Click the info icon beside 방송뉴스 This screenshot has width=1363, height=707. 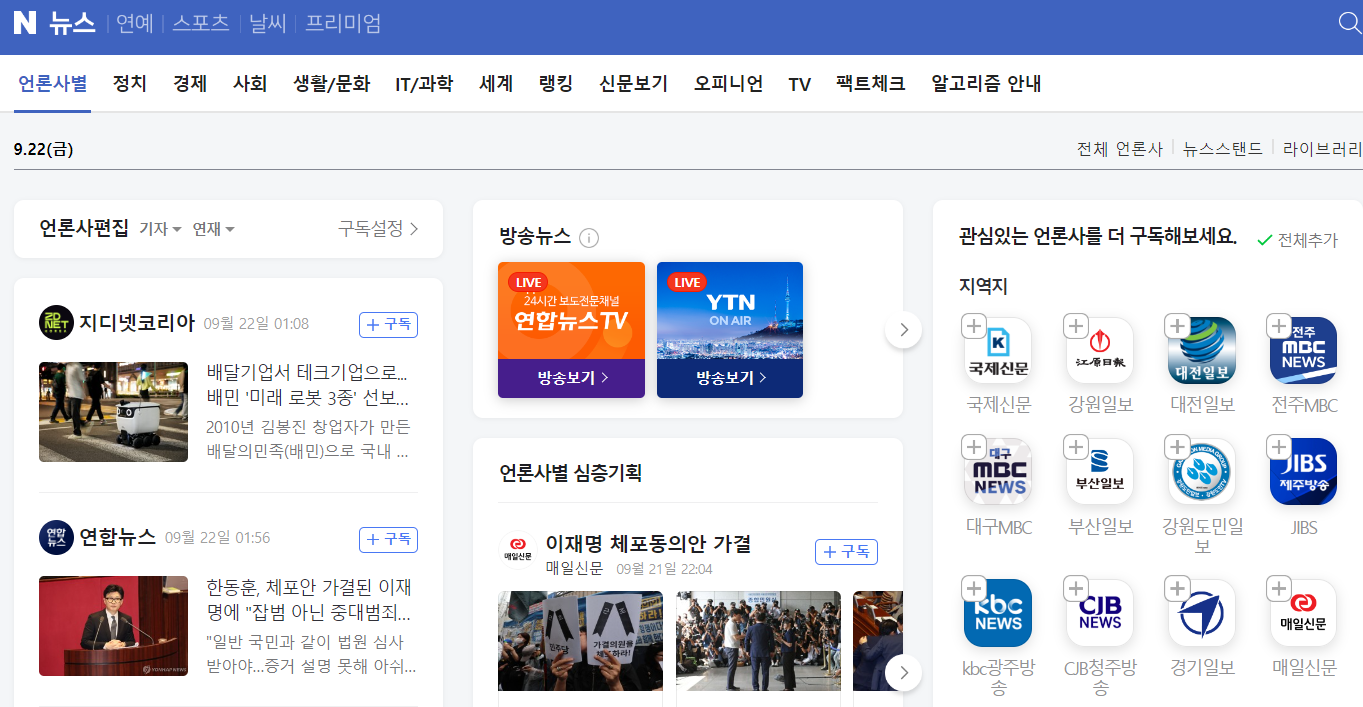(x=589, y=238)
